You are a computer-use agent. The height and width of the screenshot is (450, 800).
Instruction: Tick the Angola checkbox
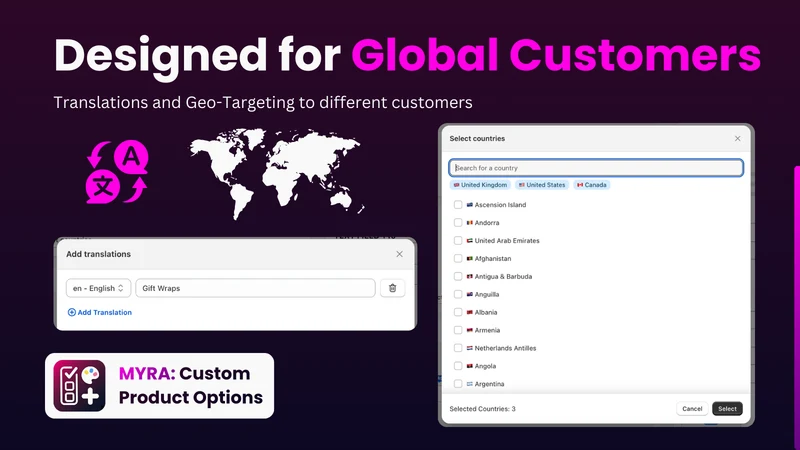[x=458, y=366]
